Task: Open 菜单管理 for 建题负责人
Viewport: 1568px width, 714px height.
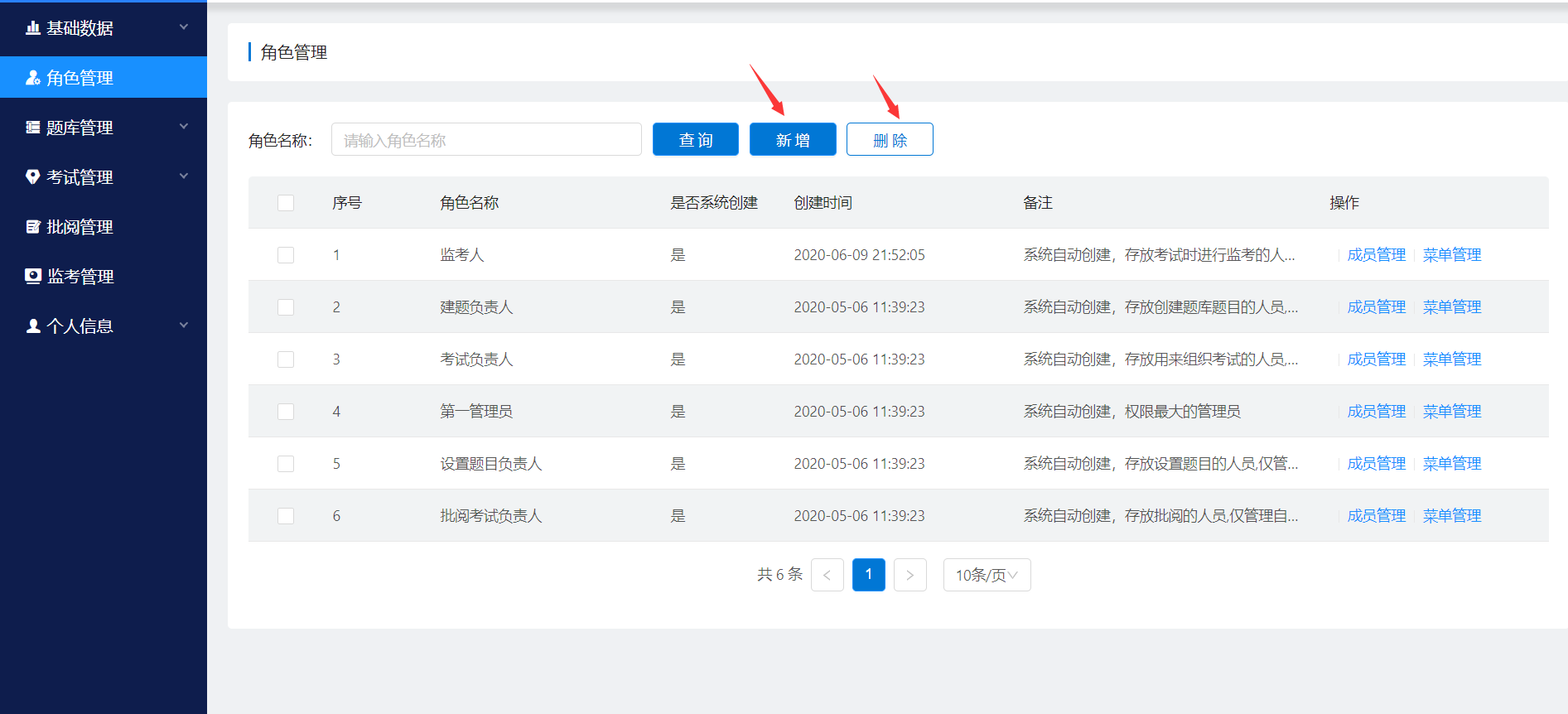Action: [1452, 307]
